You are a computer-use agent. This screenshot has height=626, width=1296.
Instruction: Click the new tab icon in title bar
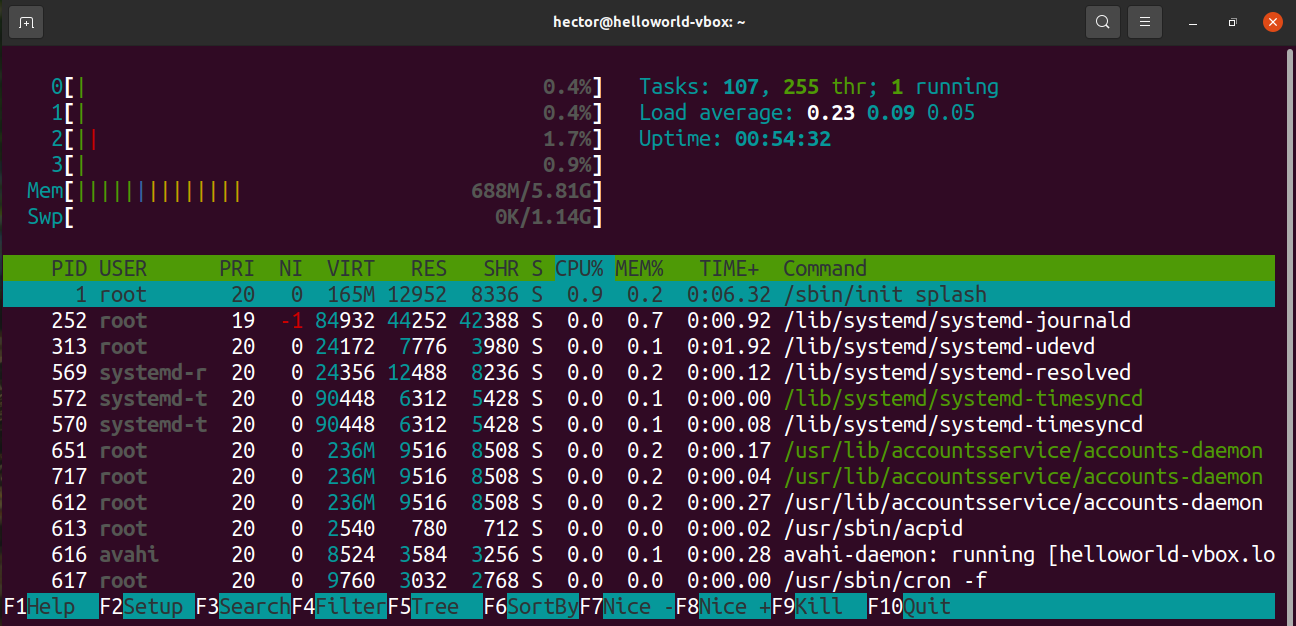pyautogui.click(x=26, y=22)
